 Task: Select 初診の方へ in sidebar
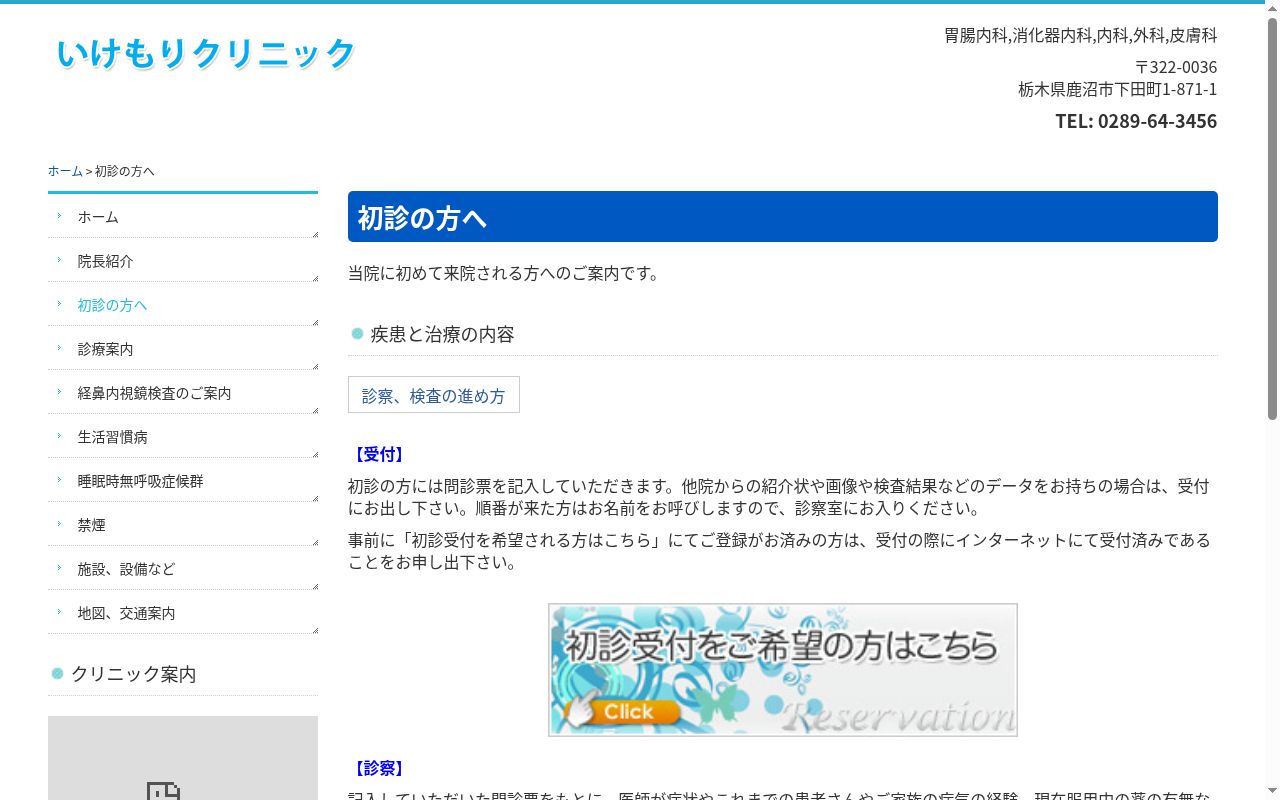click(183, 304)
